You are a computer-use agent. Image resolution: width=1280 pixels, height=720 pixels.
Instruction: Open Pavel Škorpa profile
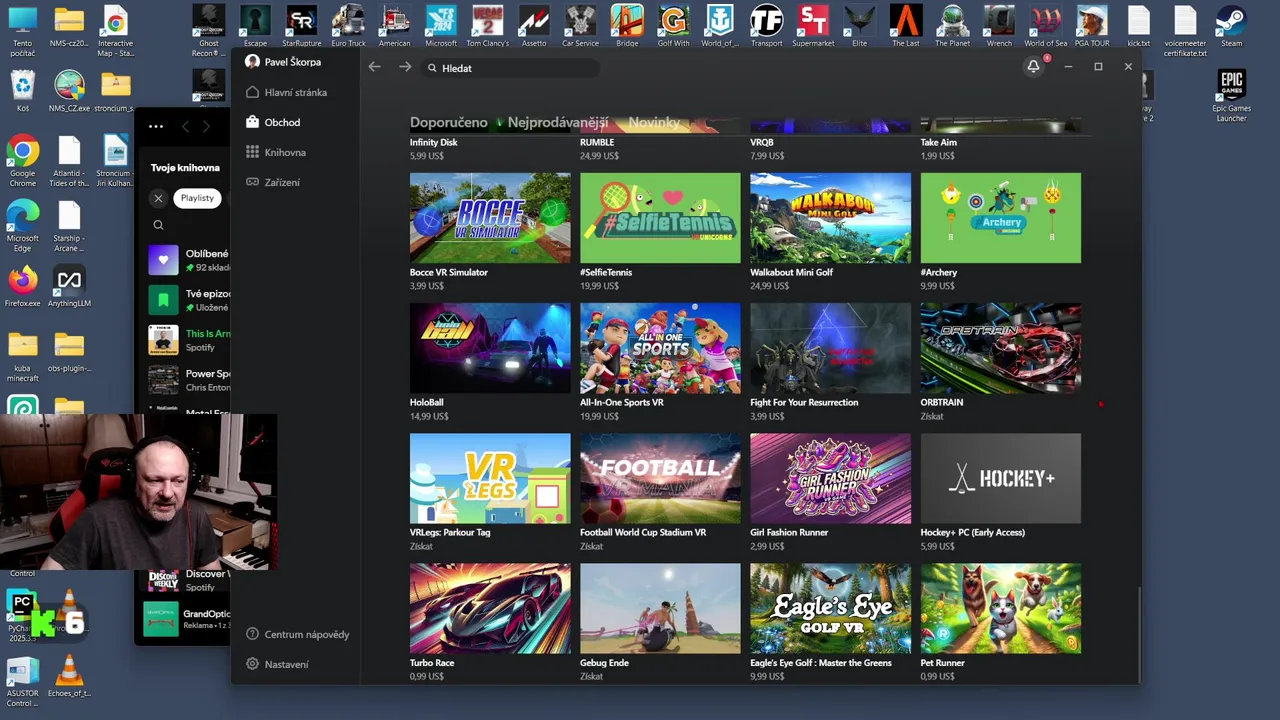point(283,62)
